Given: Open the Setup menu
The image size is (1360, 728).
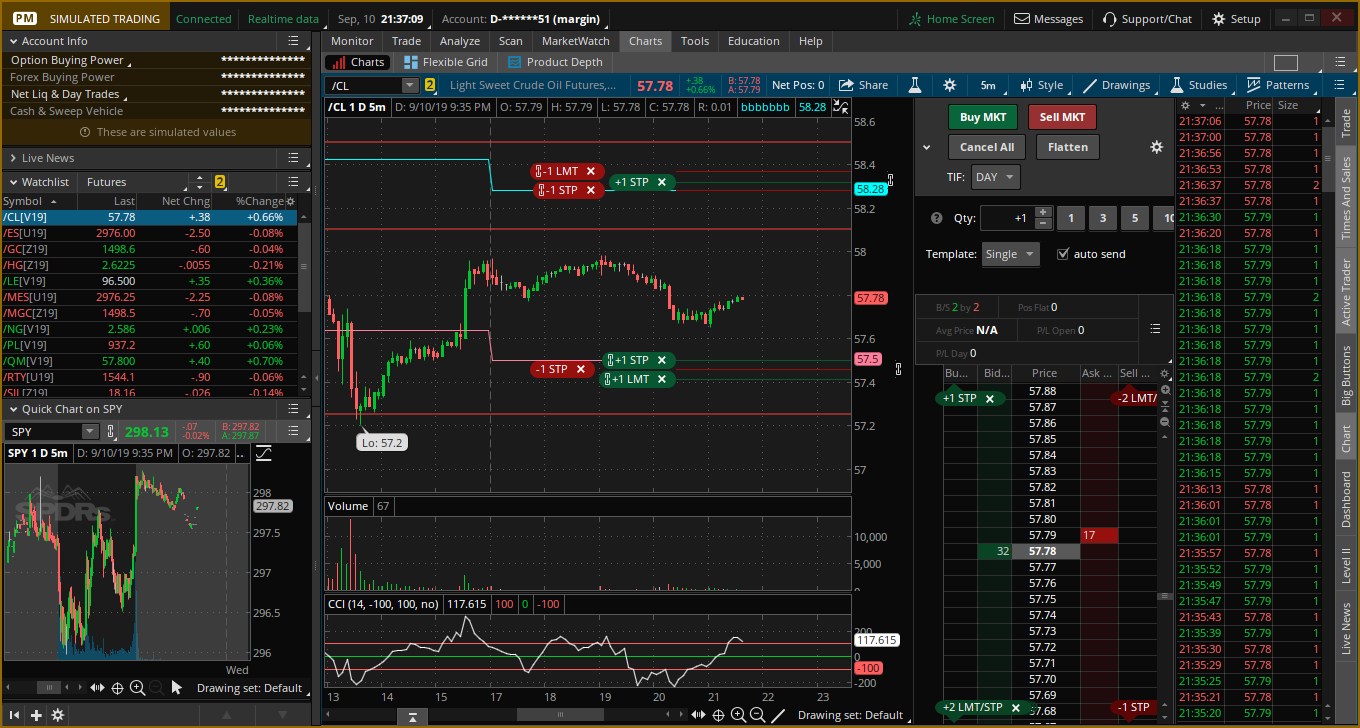Looking at the screenshot, I should [x=1236, y=19].
